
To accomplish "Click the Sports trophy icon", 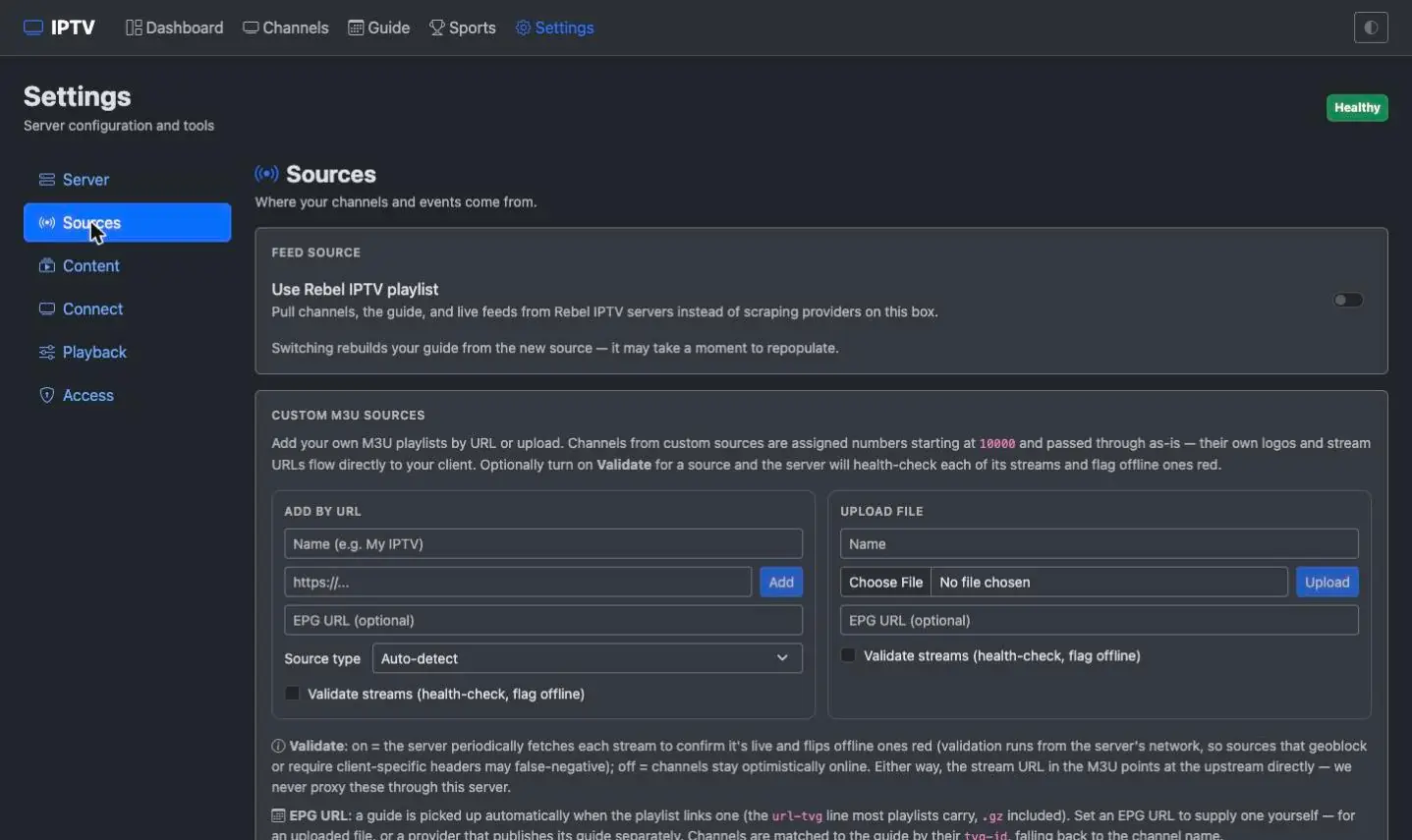I will tap(437, 28).
